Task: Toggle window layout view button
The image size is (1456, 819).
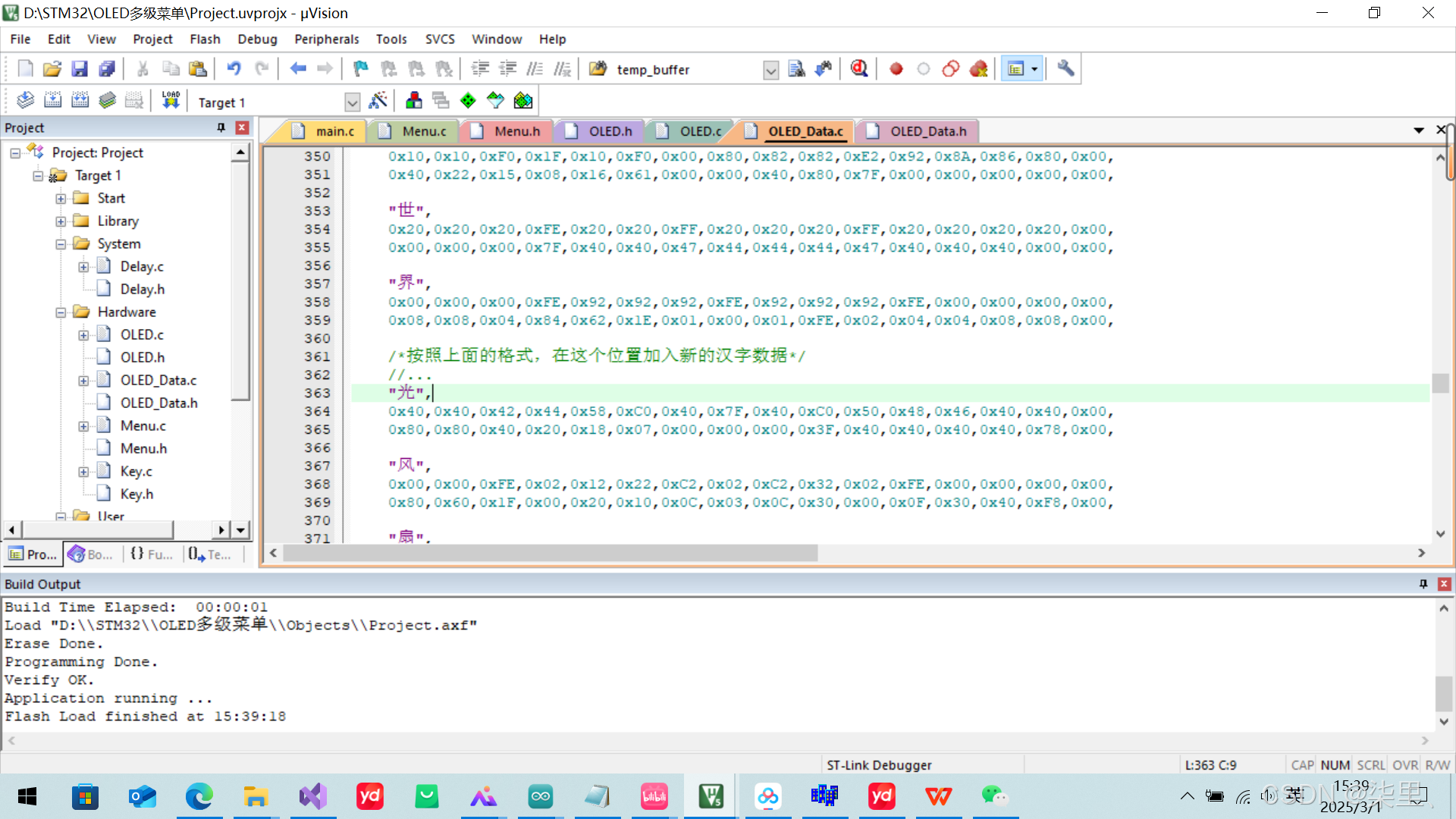Action: click(1015, 69)
